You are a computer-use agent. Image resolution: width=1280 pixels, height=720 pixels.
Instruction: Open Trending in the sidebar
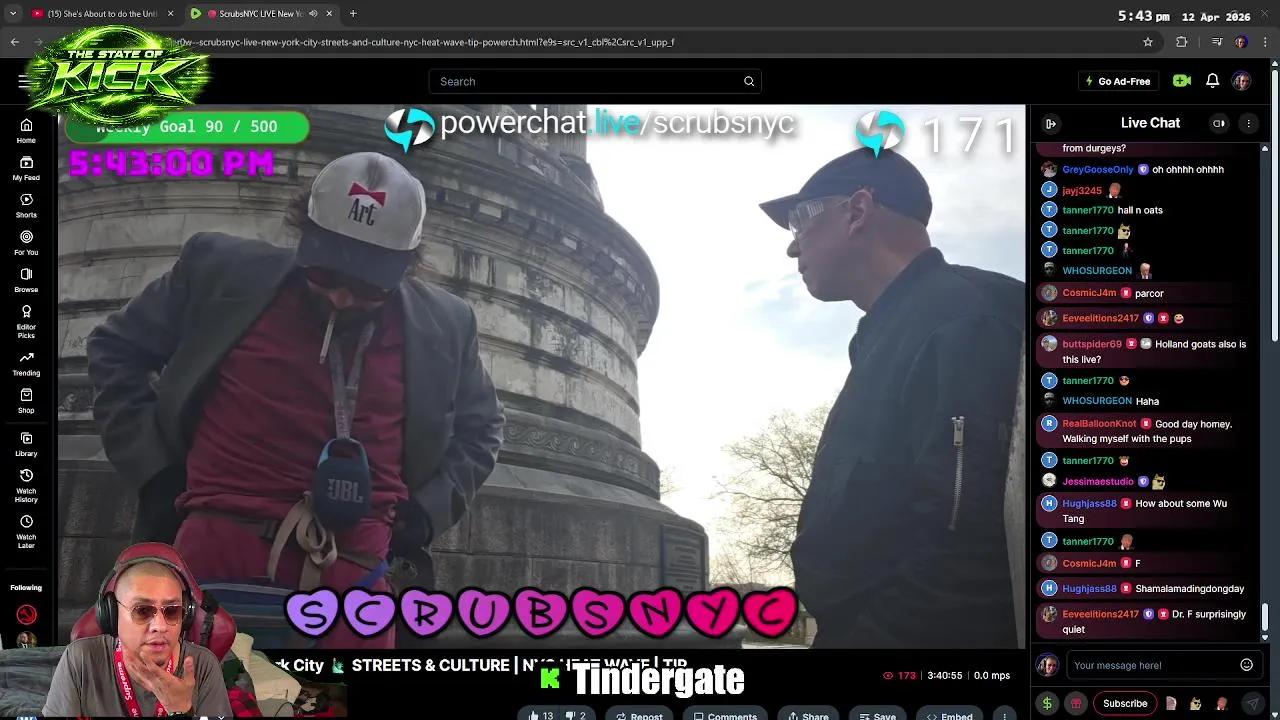26,363
